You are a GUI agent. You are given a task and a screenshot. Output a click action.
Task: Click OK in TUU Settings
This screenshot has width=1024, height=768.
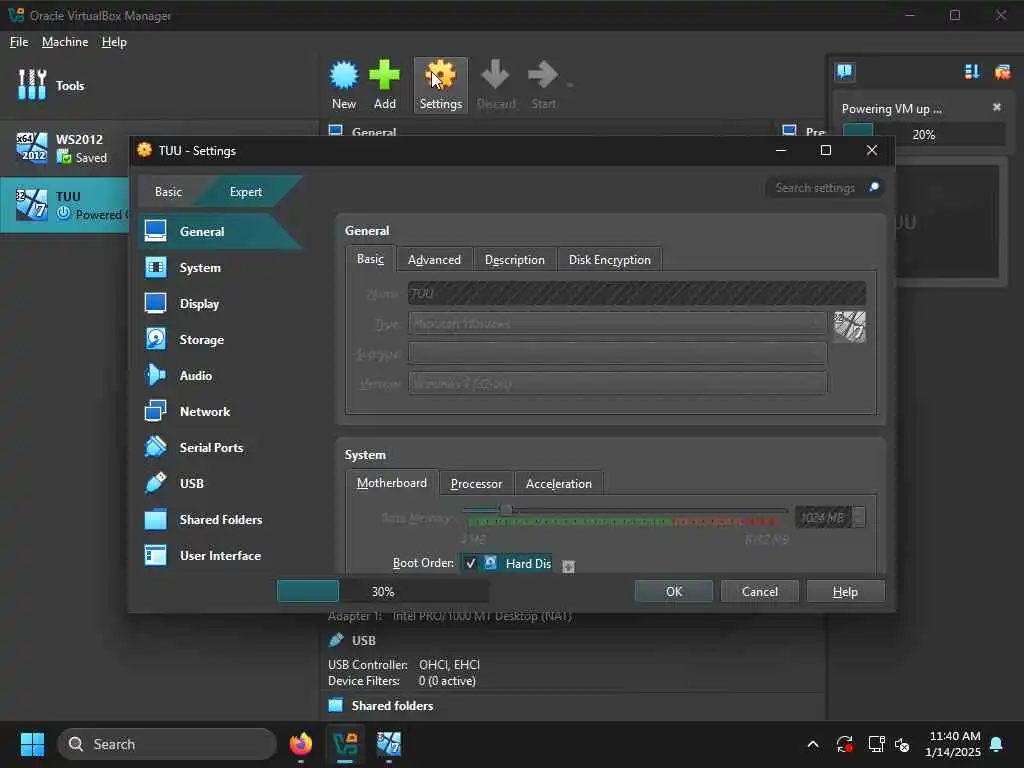click(673, 591)
